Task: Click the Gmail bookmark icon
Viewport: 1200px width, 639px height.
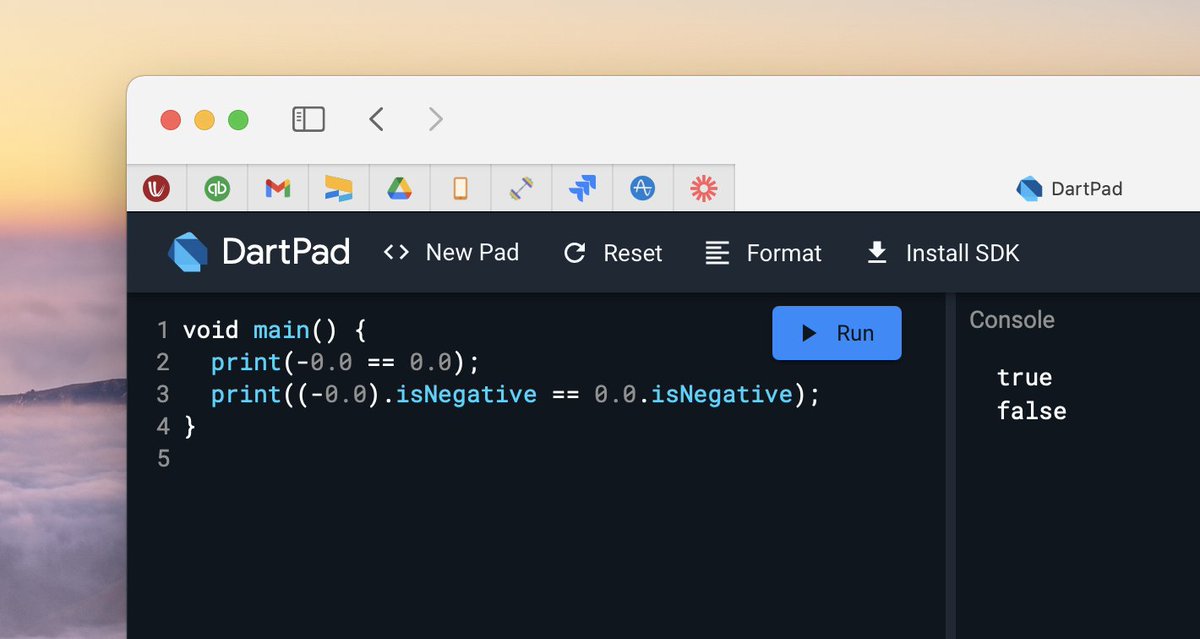Action: [x=278, y=187]
